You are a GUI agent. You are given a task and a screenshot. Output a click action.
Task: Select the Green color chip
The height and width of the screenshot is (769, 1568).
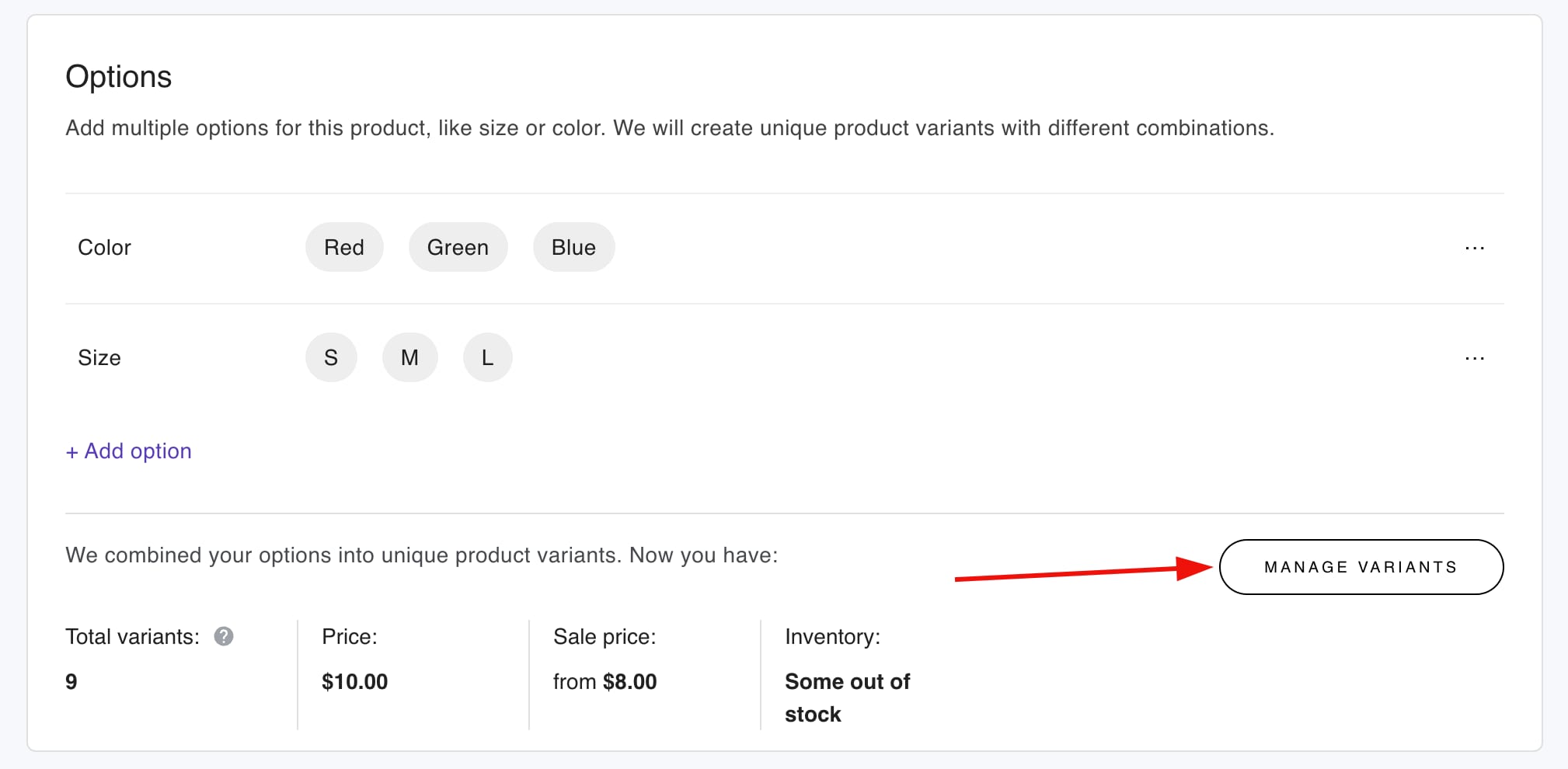point(458,248)
